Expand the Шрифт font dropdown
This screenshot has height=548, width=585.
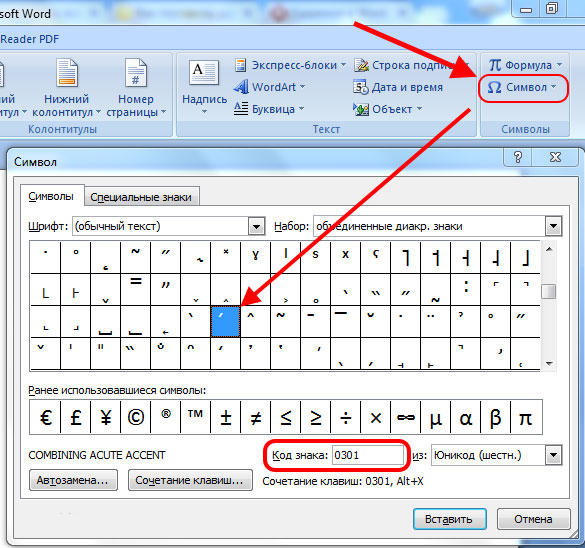pyautogui.click(x=256, y=226)
